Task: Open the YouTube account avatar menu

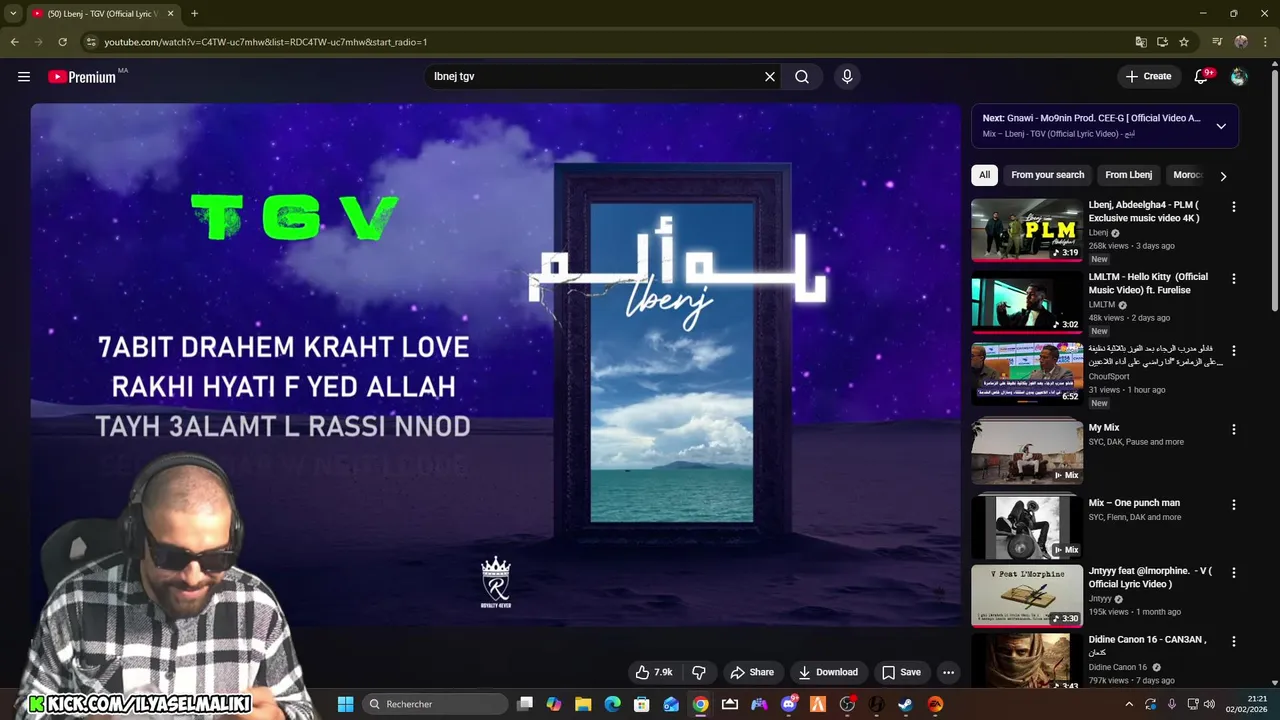Action: point(1239,76)
